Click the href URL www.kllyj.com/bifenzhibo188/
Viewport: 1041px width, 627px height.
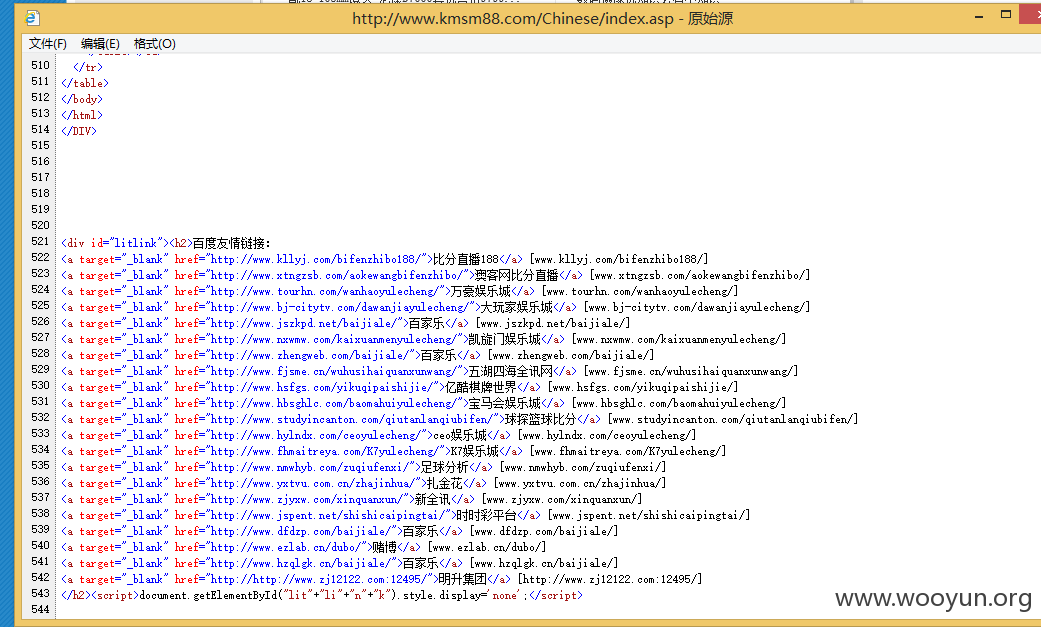point(316,259)
